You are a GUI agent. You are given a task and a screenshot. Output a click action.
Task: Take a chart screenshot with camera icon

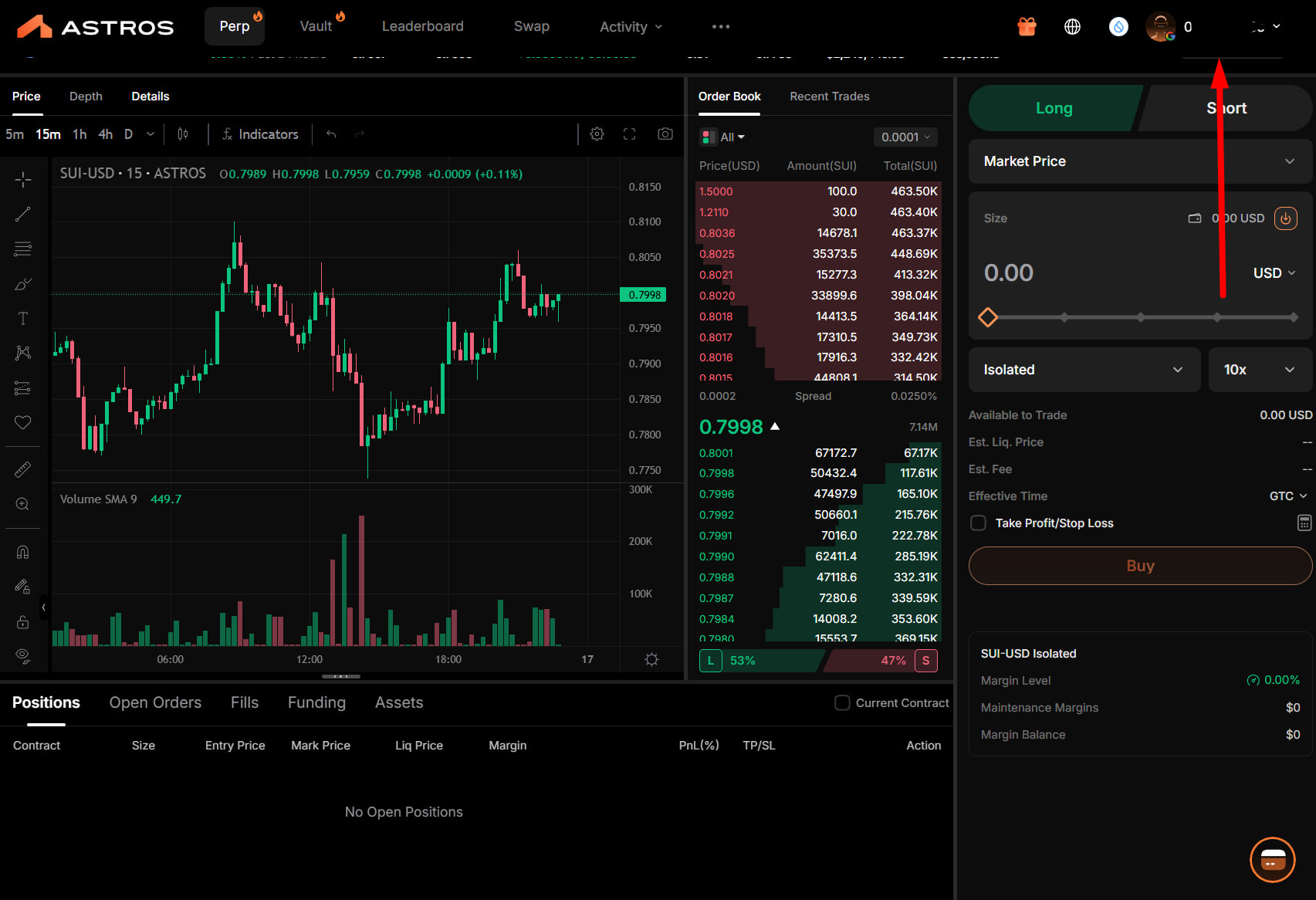pyautogui.click(x=665, y=134)
